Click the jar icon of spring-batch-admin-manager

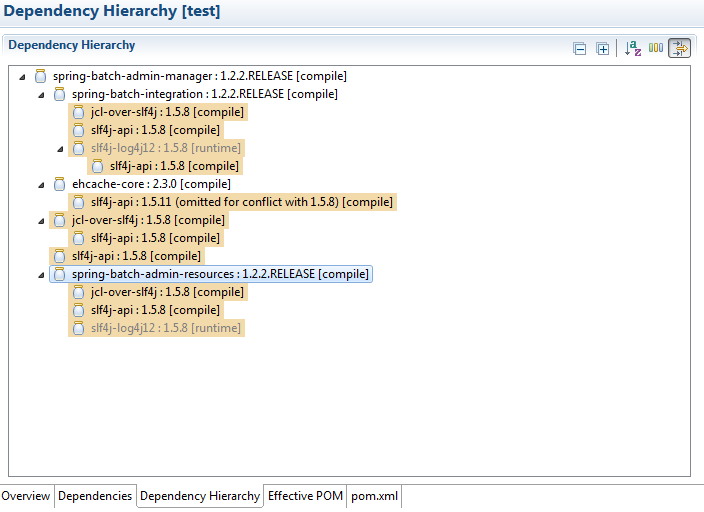tap(40, 76)
